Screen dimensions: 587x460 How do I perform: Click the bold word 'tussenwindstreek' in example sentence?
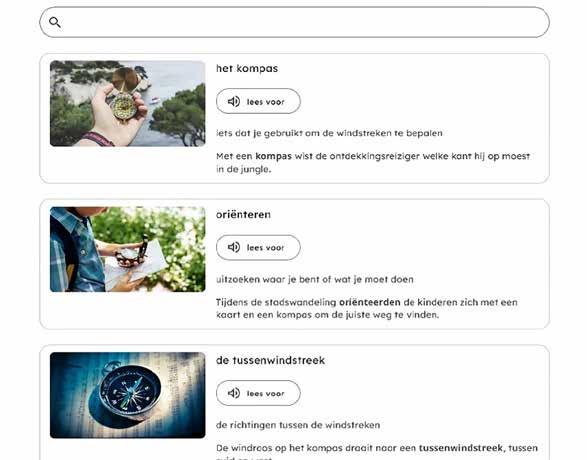462,448
